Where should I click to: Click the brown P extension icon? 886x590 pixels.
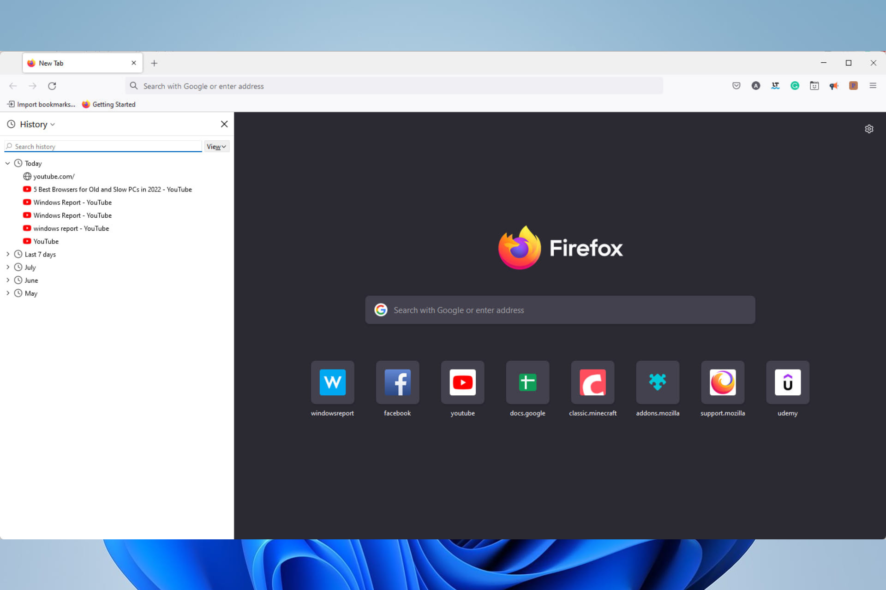click(853, 86)
